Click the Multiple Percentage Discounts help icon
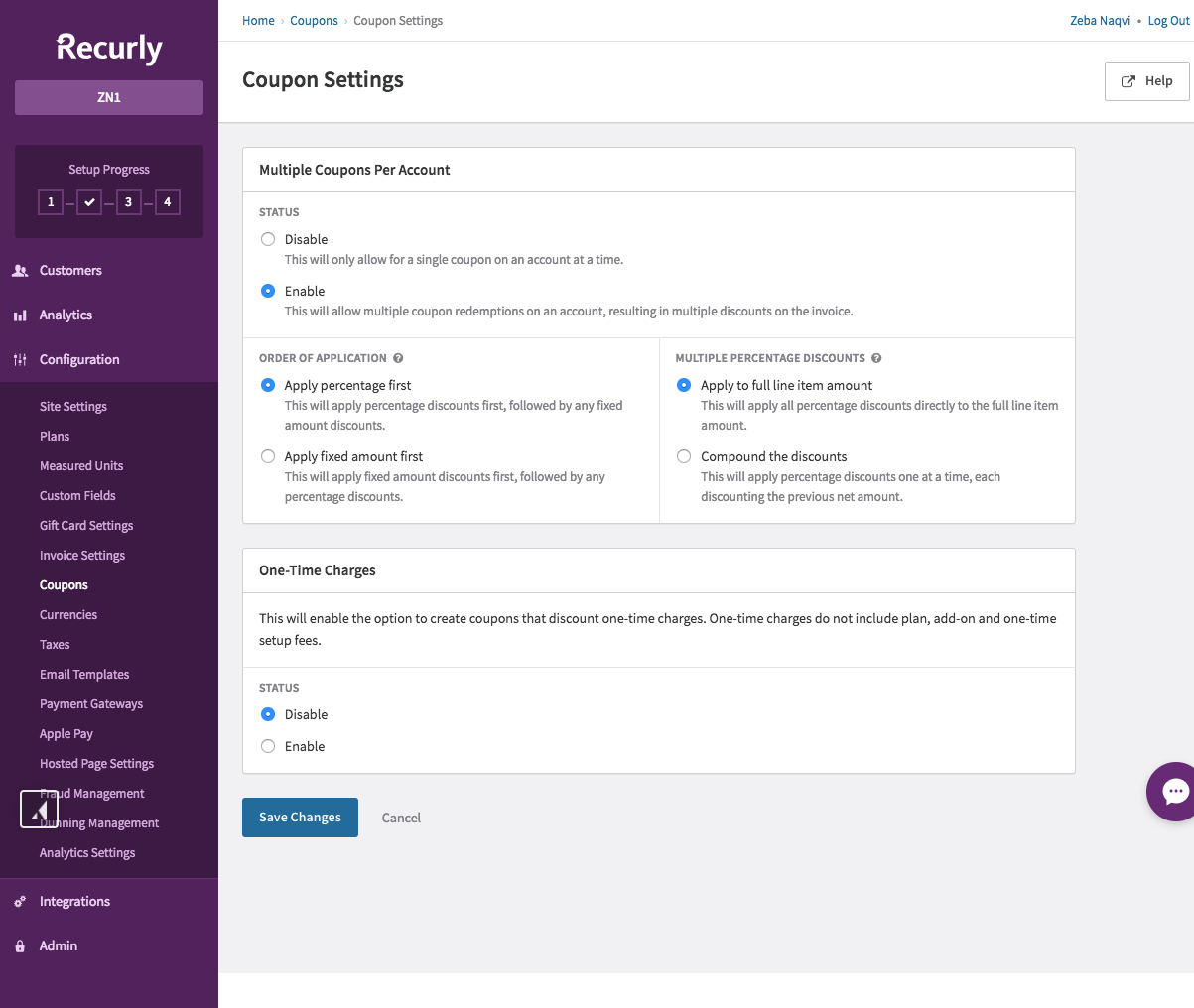 tap(876, 358)
